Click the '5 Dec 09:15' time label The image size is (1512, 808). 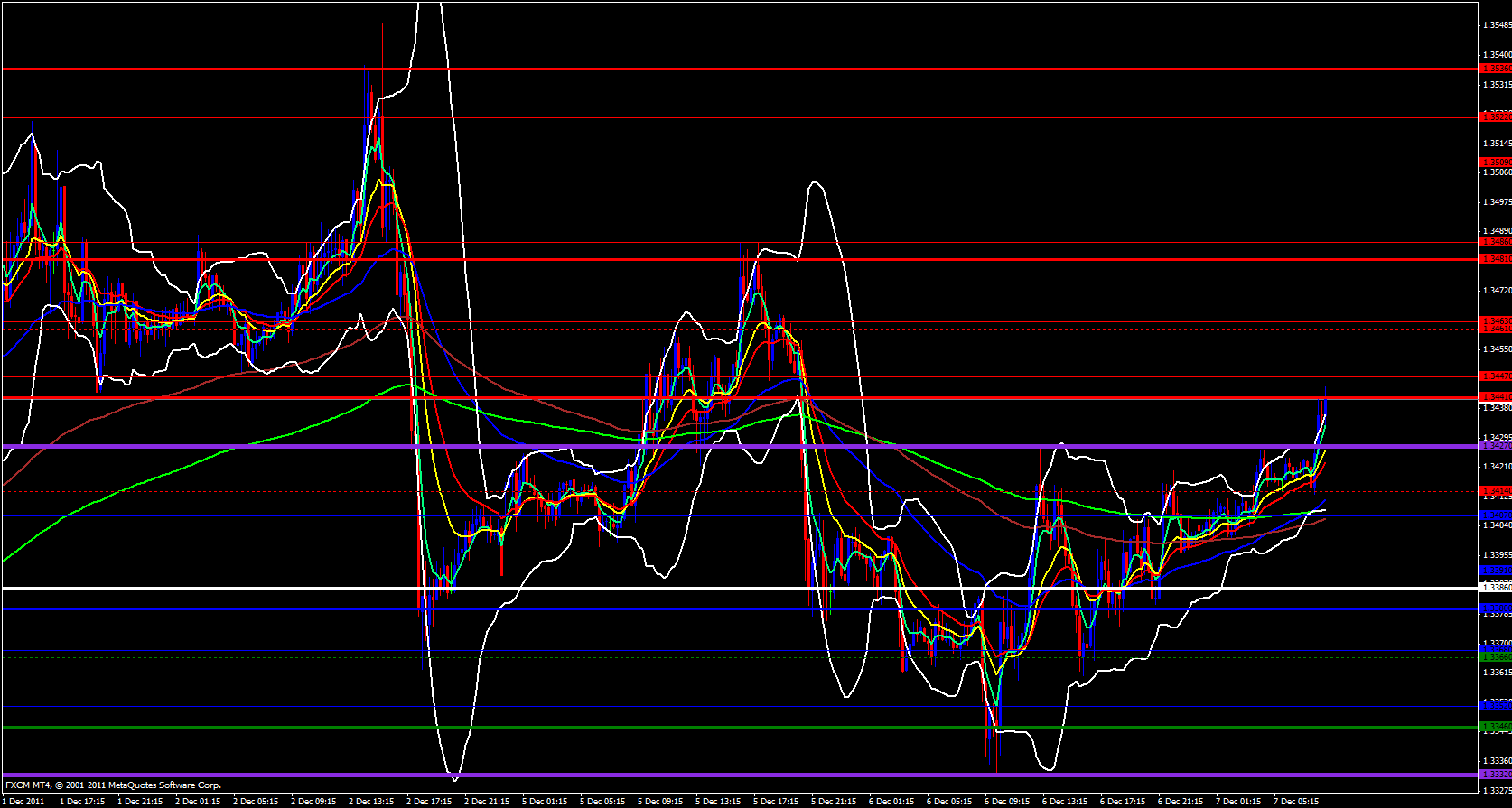tap(660, 801)
